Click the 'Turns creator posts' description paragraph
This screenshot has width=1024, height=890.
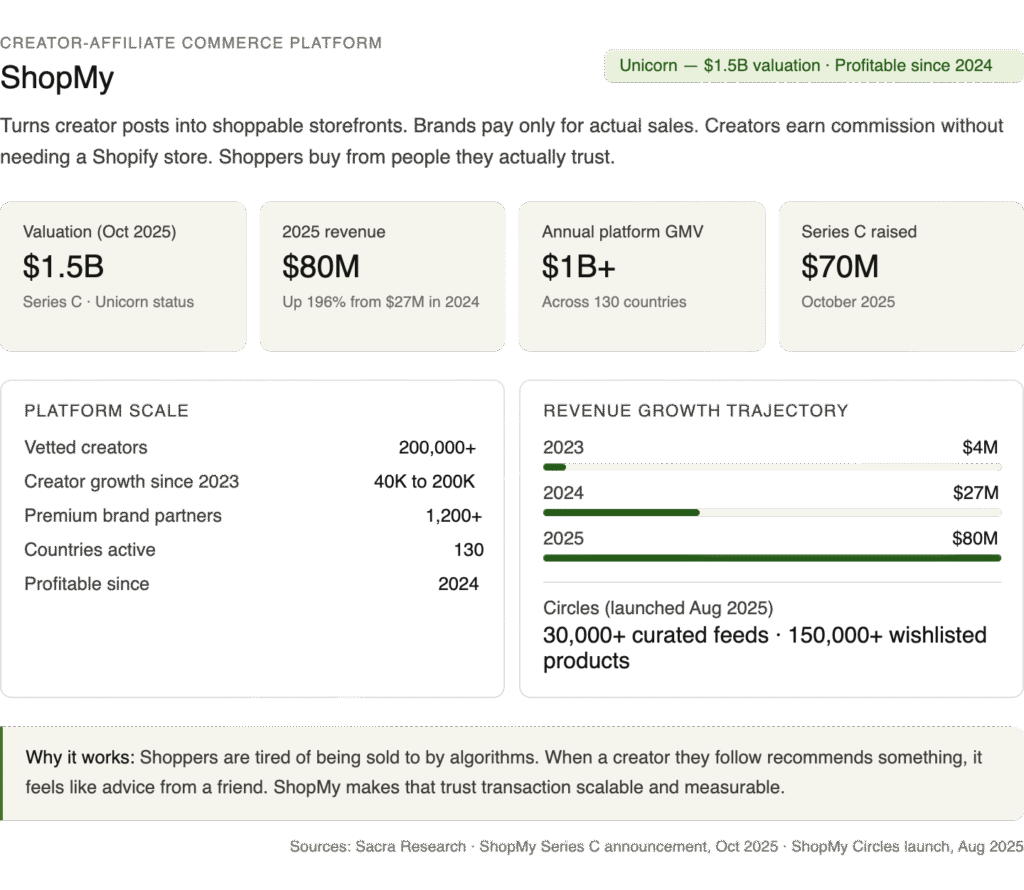click(502, 141)
